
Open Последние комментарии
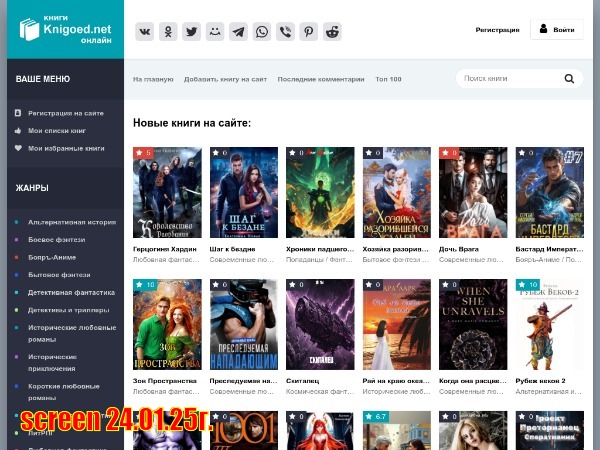[x=321, y=79]
